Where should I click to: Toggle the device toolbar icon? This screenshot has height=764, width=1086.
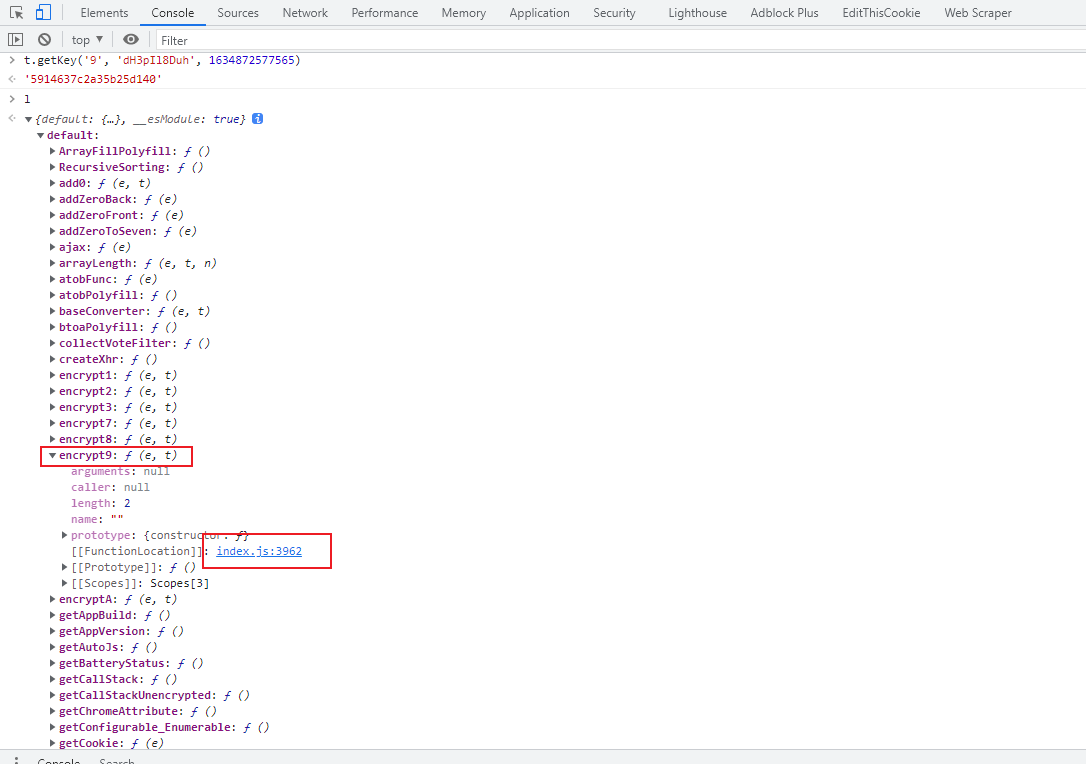coord(43,13)
